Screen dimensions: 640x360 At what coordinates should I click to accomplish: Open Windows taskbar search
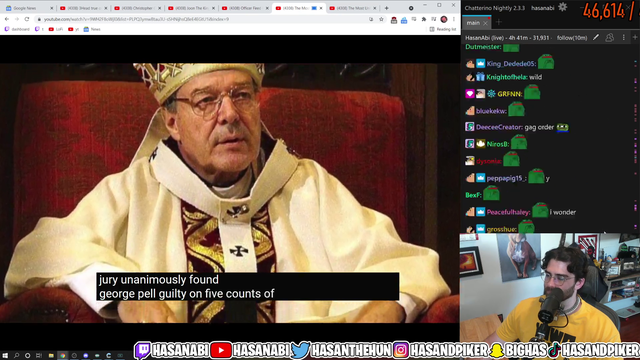16,356
